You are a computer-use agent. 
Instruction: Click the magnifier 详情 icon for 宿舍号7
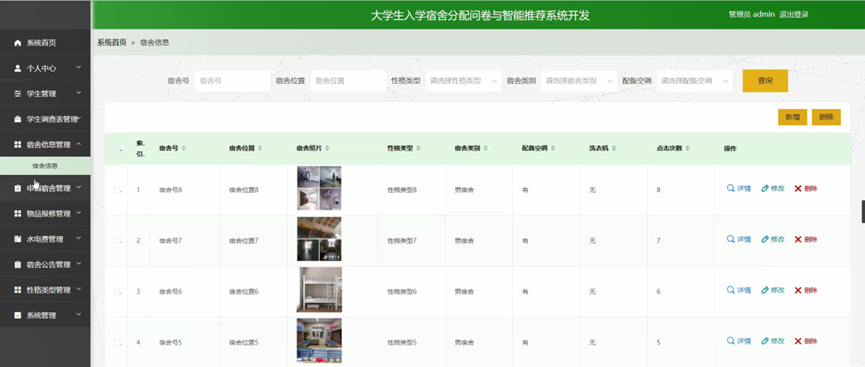pyautogui.click(x=730, y=239)
